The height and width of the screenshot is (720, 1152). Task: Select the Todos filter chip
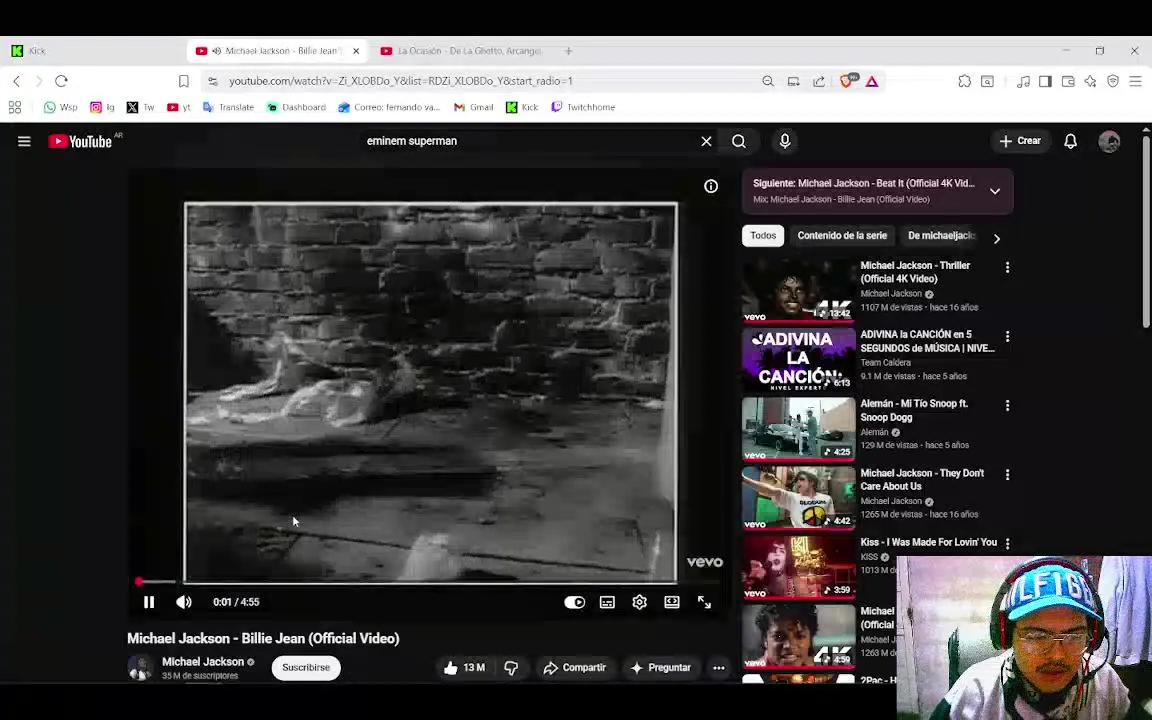[763, 236]
